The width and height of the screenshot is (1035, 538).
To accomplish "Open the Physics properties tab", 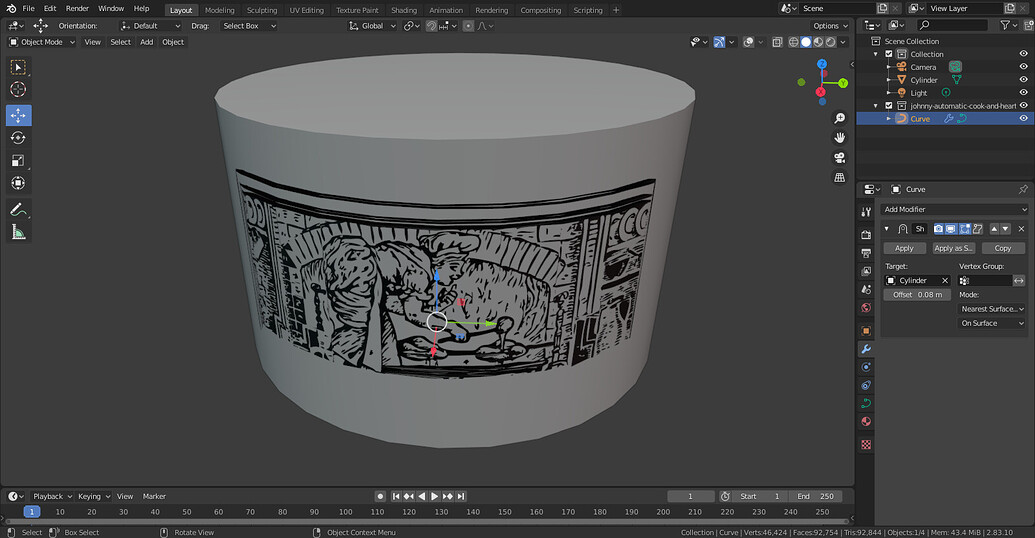I will (x=866, y=367).
